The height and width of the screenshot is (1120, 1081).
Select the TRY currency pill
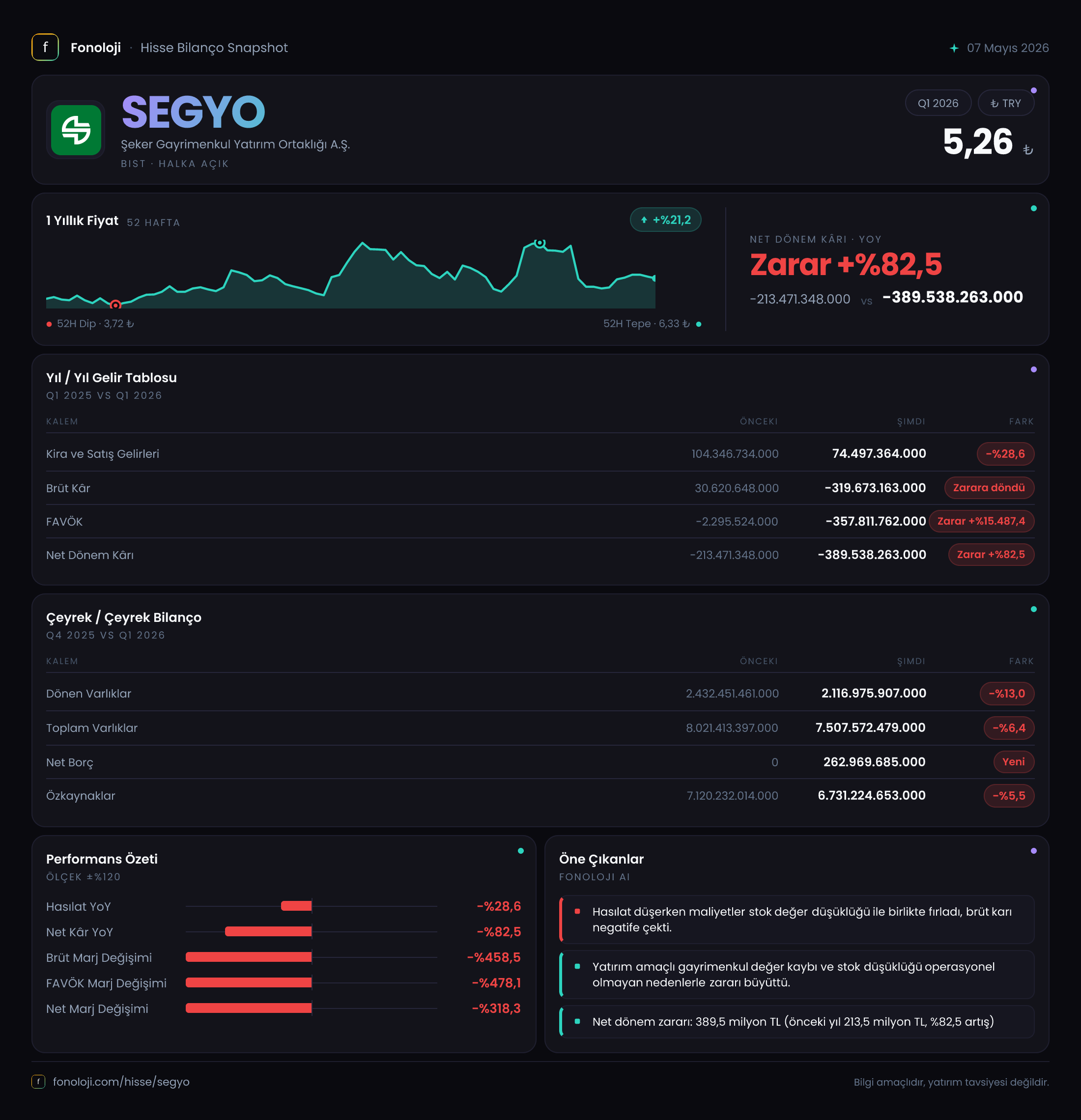point(1005,104)
